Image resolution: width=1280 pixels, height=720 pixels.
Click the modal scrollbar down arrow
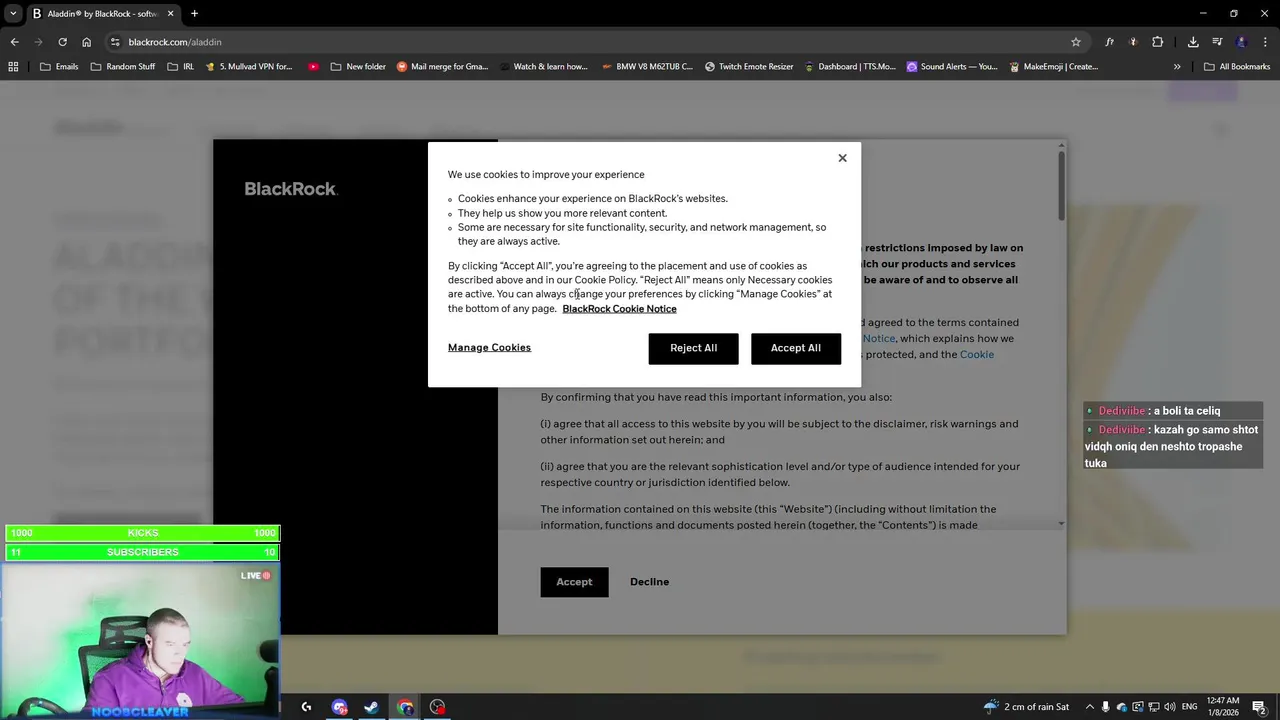pyautogui.click(x=1061, y=524)
